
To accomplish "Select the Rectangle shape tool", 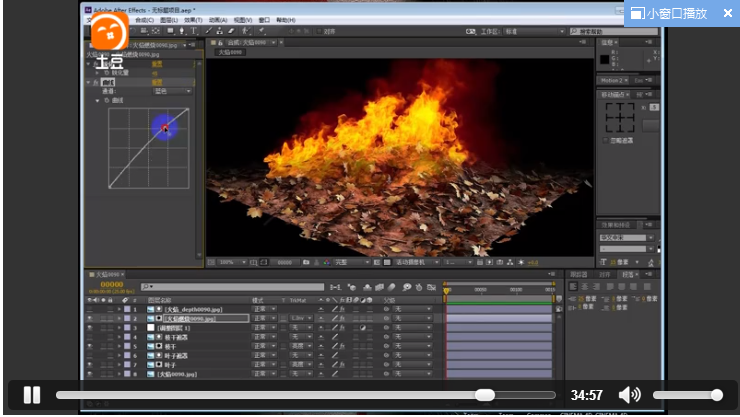I will pos(170,31).
